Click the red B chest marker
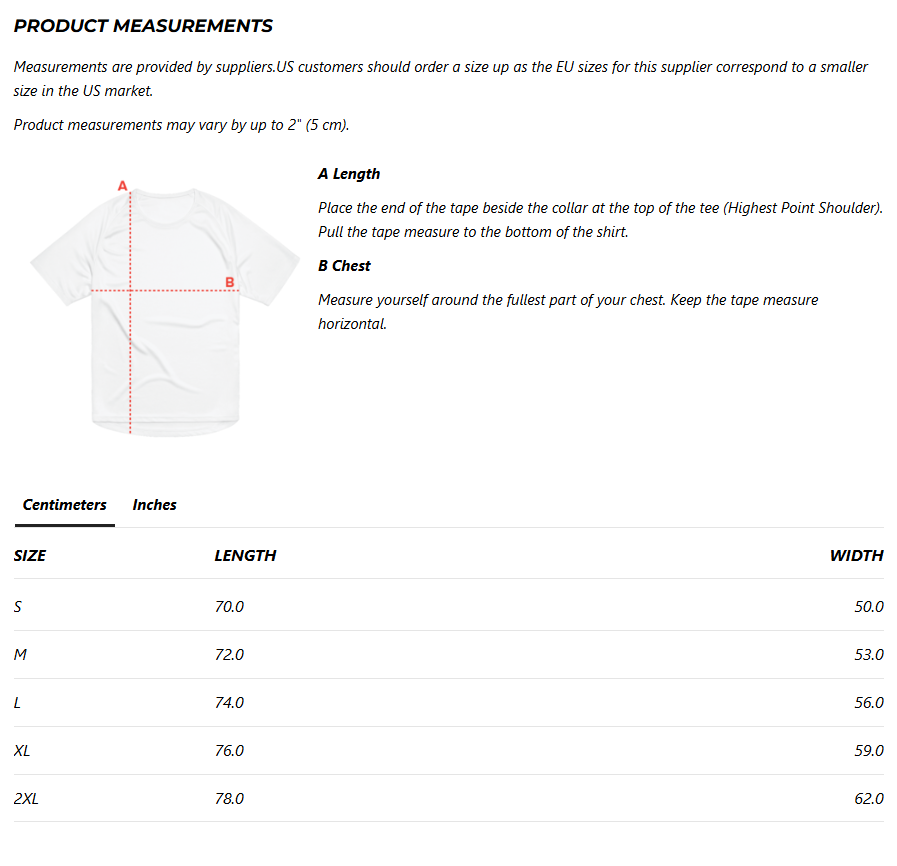This screenshot has height=866, width=897. tap(229, 282)
